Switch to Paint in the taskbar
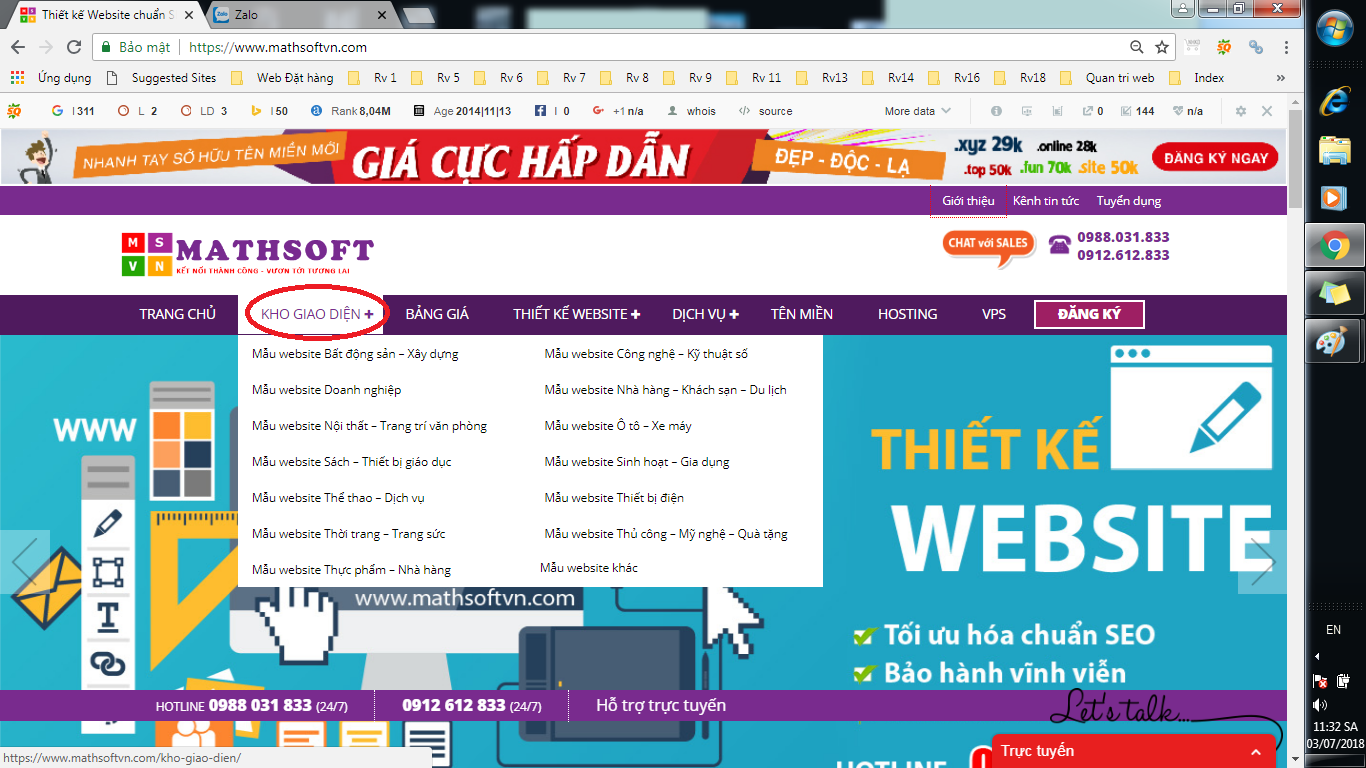This screenshot has width=1366, height=768. [1335, 343]
